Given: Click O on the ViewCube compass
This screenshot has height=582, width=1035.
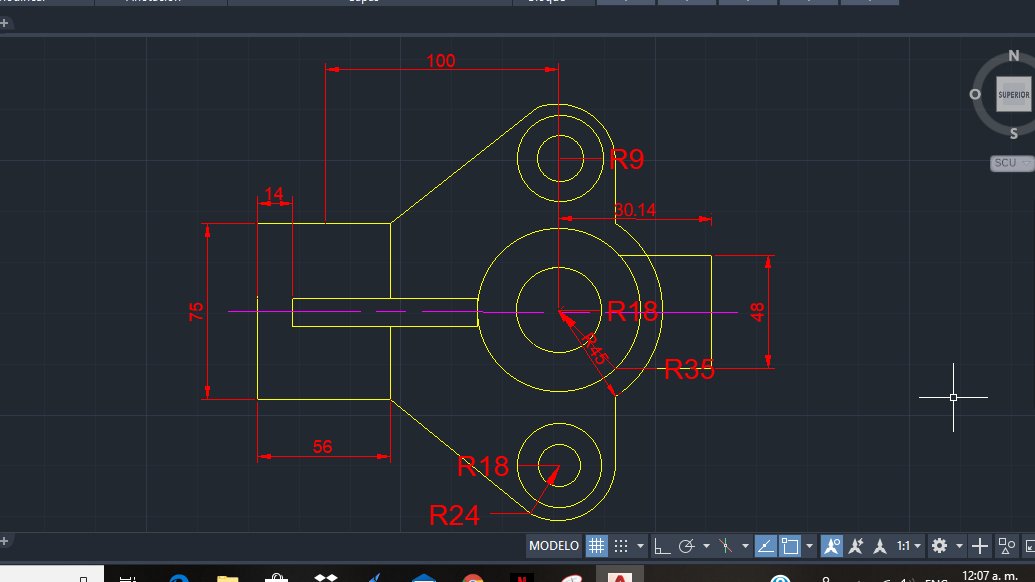Looking at the screenshot, I should coord(975,94).
